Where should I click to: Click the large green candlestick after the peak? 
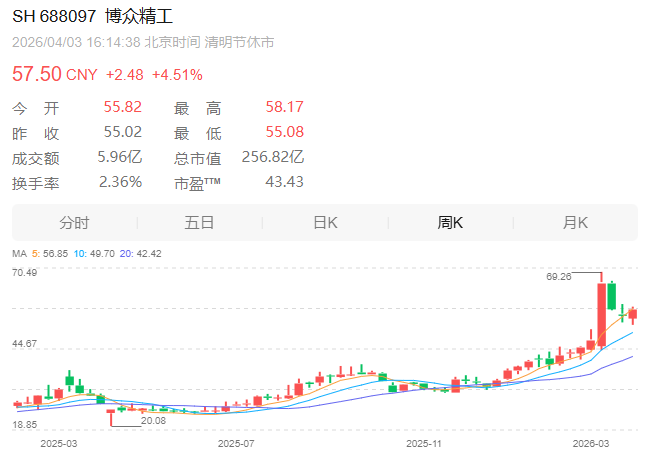click(611, 296)
